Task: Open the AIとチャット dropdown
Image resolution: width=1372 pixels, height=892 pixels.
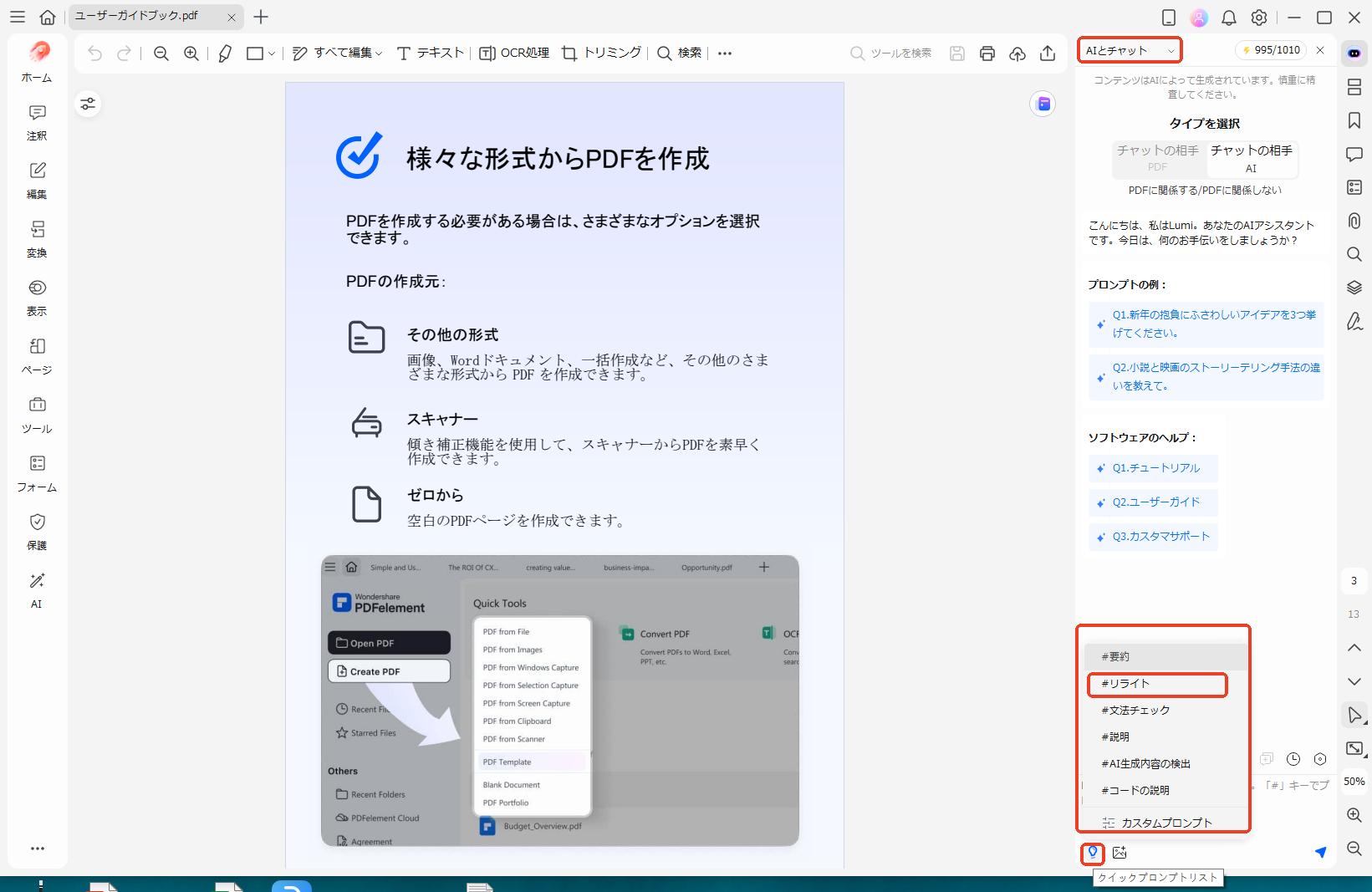Action: (x=1129, y=50)
